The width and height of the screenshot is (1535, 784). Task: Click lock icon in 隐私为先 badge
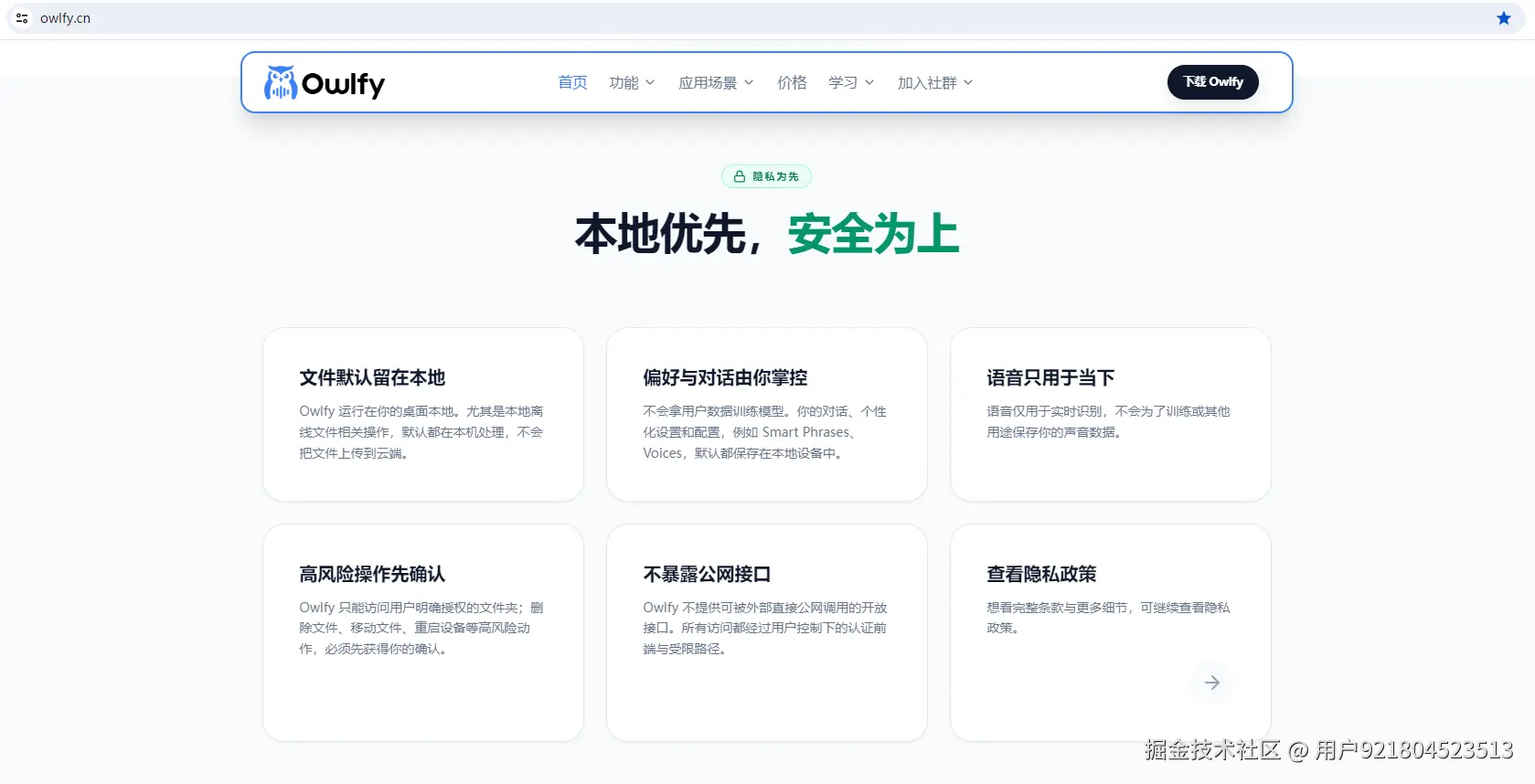pyautogui.click(x=740, y=176)
